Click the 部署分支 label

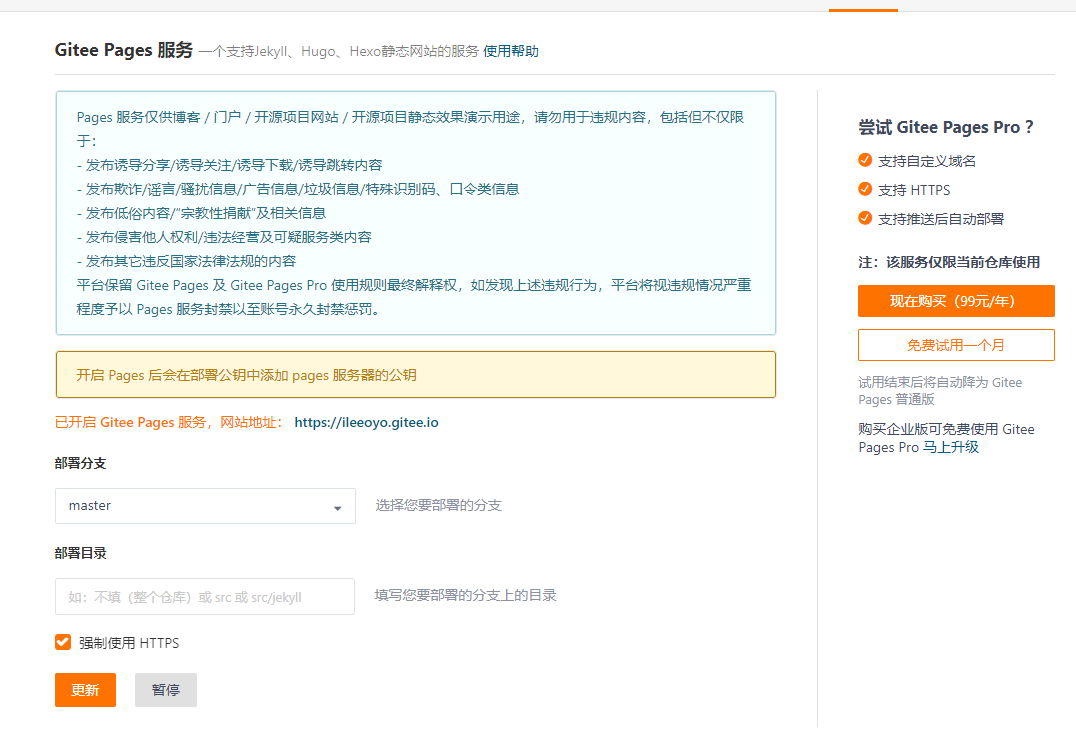80,463
